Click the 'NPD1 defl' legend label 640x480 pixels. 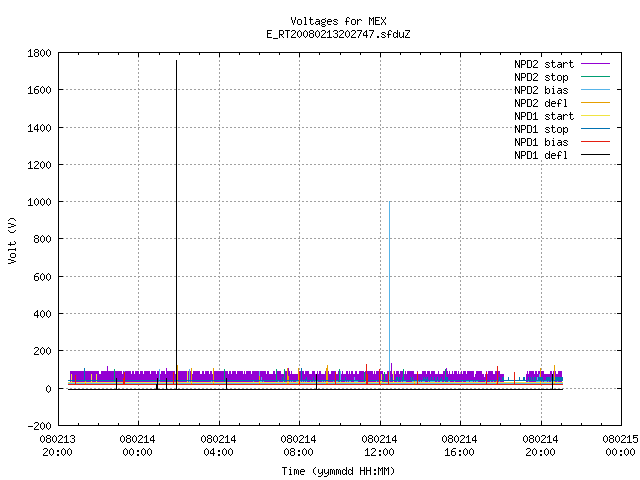[541, 156]
